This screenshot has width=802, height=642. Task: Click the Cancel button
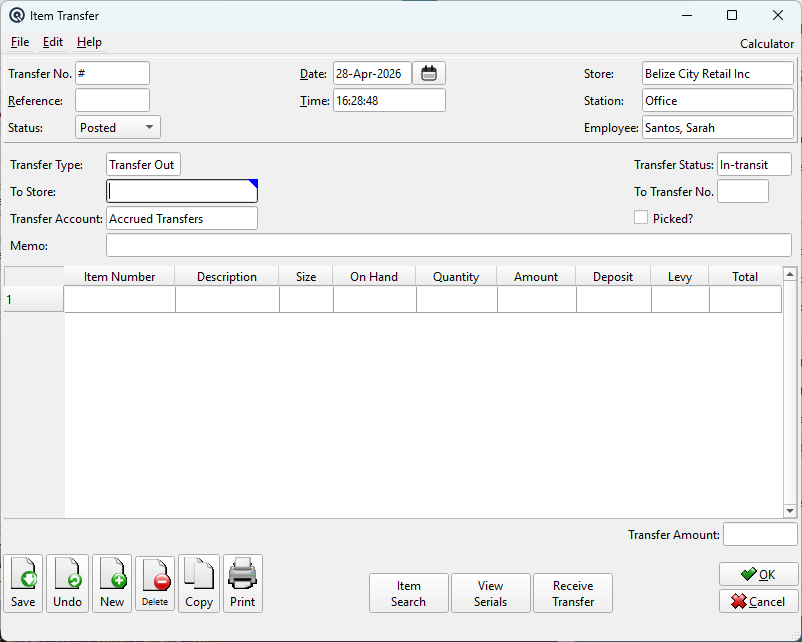tap(758, 602)
